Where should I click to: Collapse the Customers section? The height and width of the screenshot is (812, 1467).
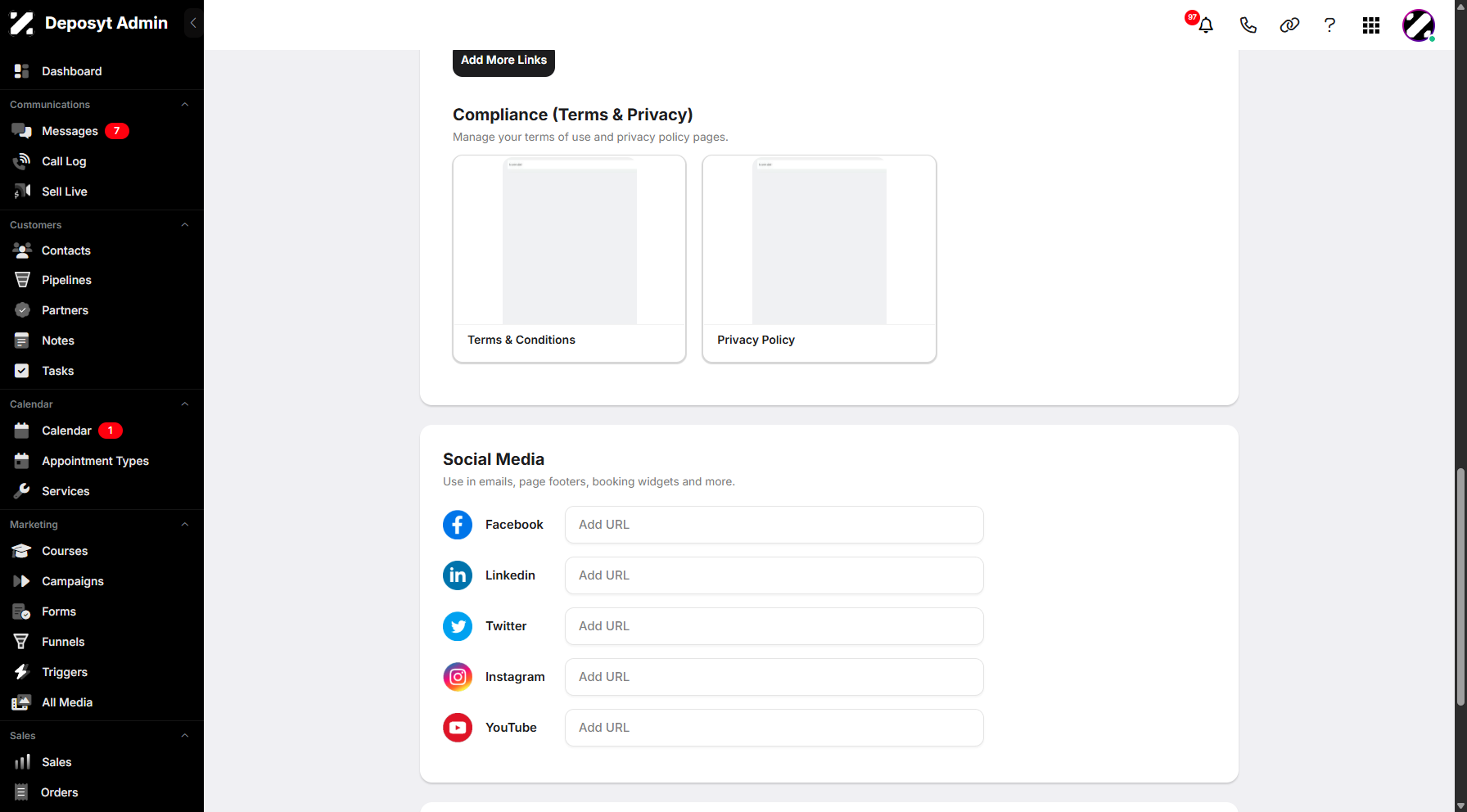(x=185, y=225)
